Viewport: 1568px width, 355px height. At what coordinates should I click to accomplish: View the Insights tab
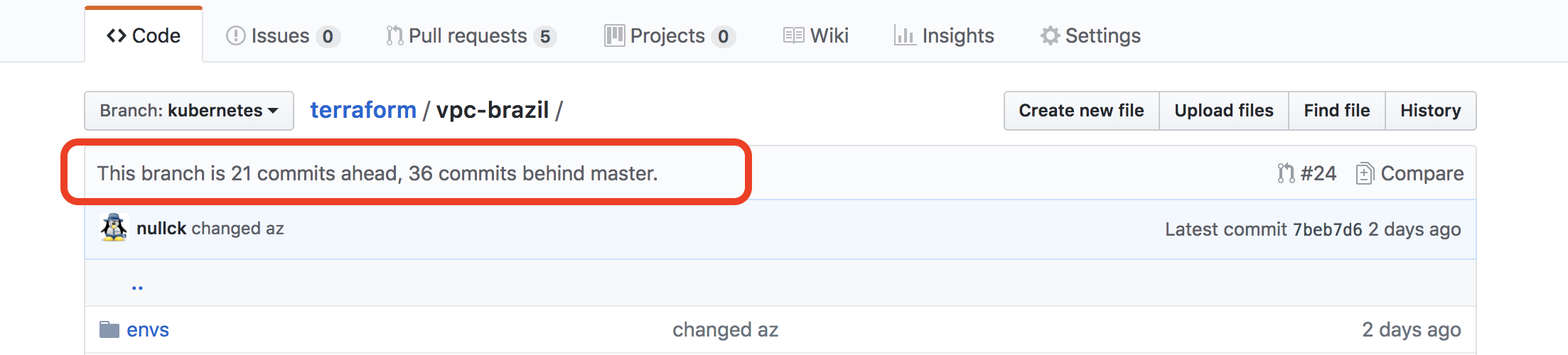[x=944, y=35]
